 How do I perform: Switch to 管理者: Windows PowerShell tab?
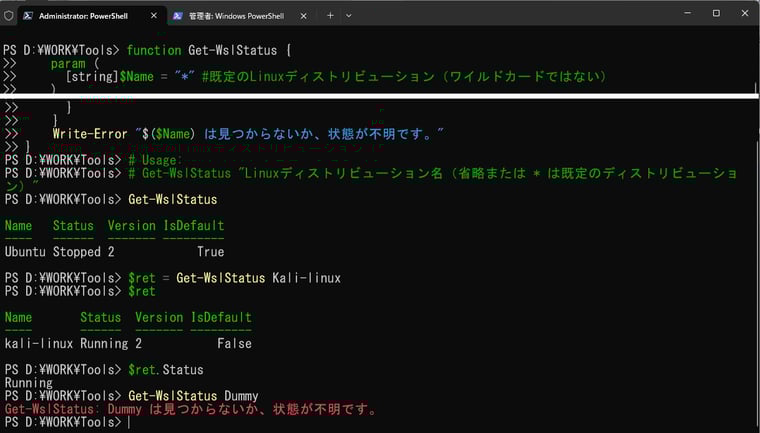point(241,16)
